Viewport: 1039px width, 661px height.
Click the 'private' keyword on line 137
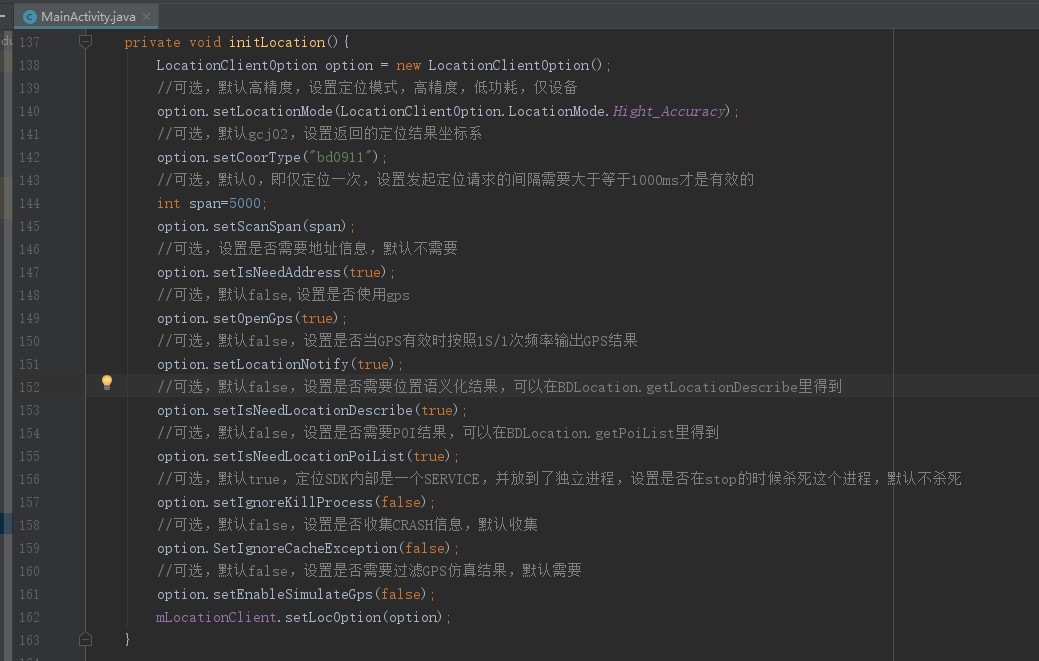152,42
